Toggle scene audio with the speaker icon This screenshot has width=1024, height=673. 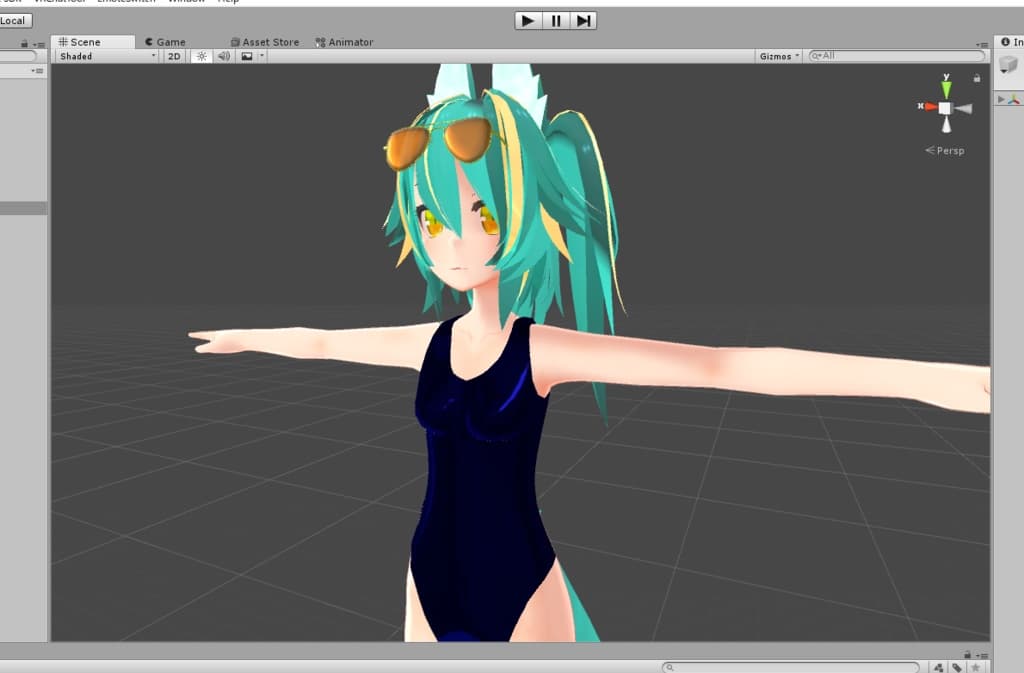point(224,57)
